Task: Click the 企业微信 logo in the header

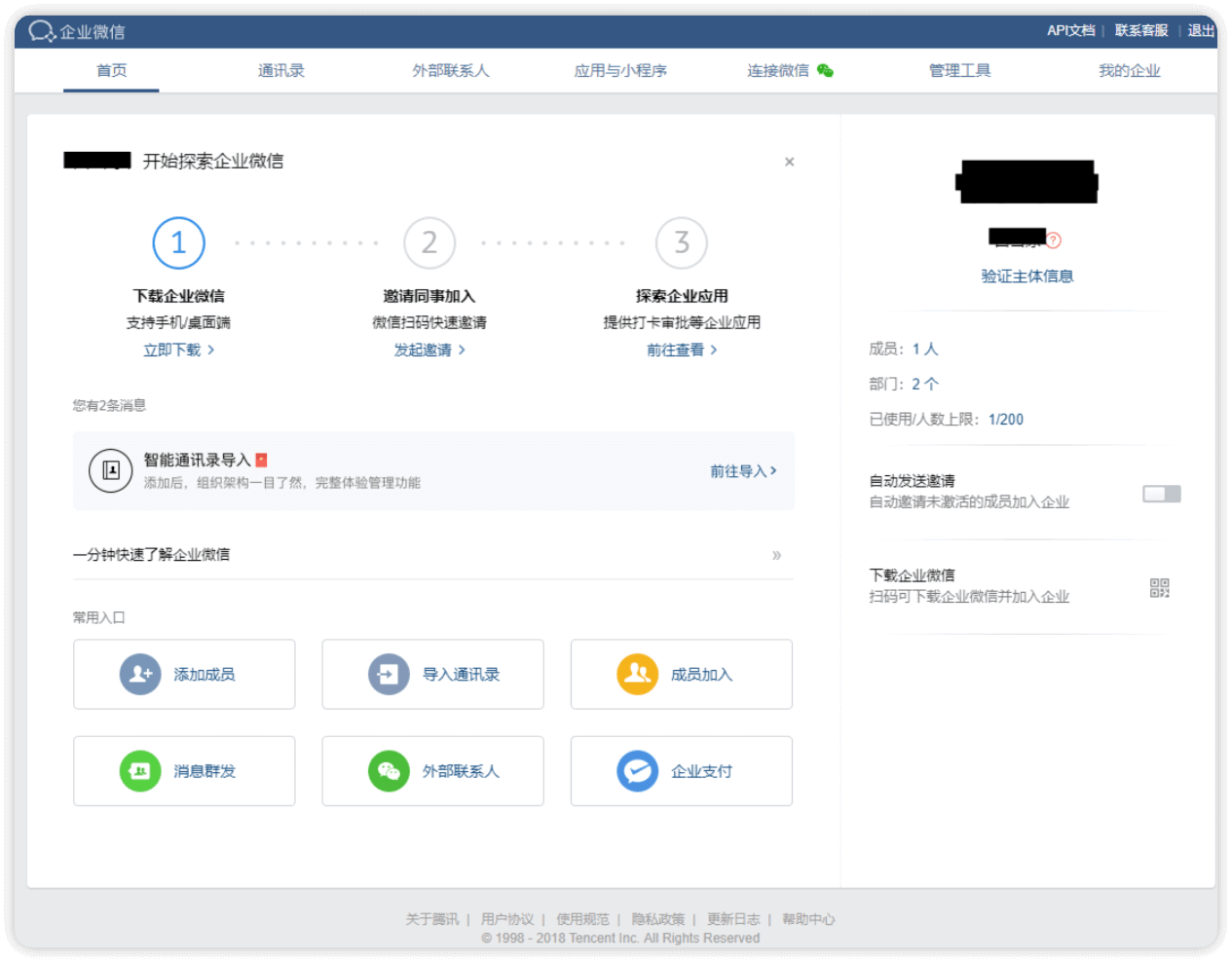Action: [77, 31]
